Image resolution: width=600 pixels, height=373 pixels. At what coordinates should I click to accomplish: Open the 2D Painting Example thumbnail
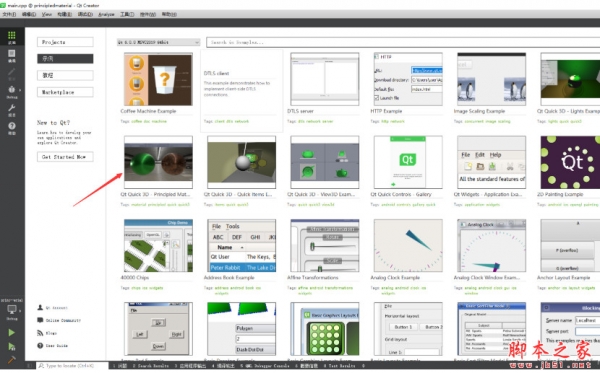coord(570,162)
